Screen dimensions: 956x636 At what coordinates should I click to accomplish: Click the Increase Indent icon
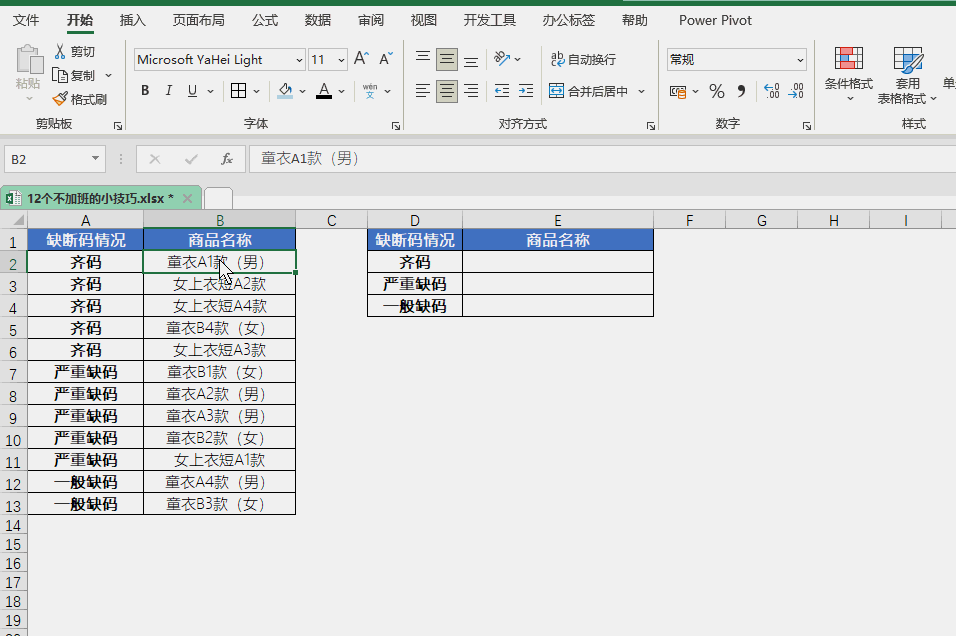tap(524, 91)
